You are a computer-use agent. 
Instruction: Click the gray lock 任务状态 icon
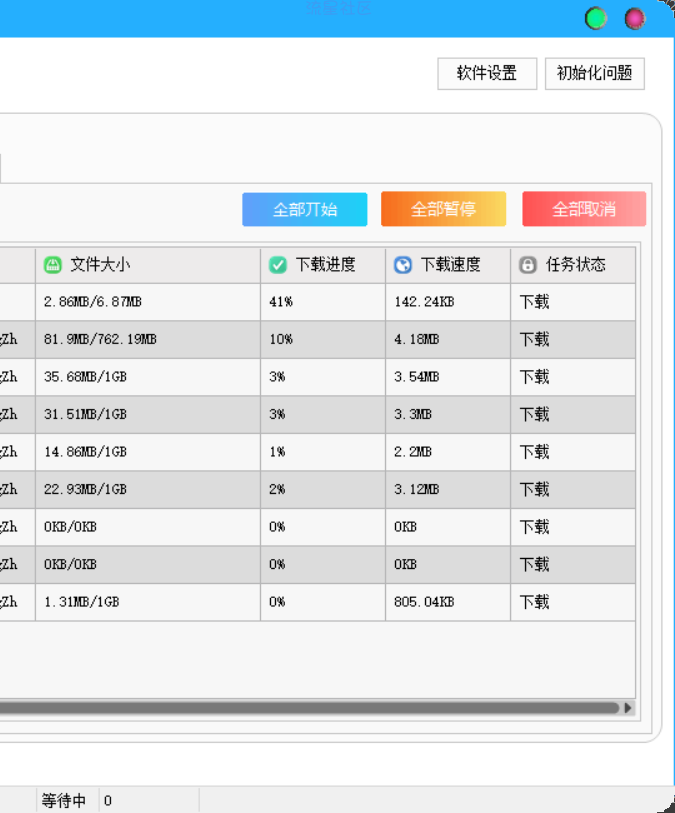pos(528,265)
